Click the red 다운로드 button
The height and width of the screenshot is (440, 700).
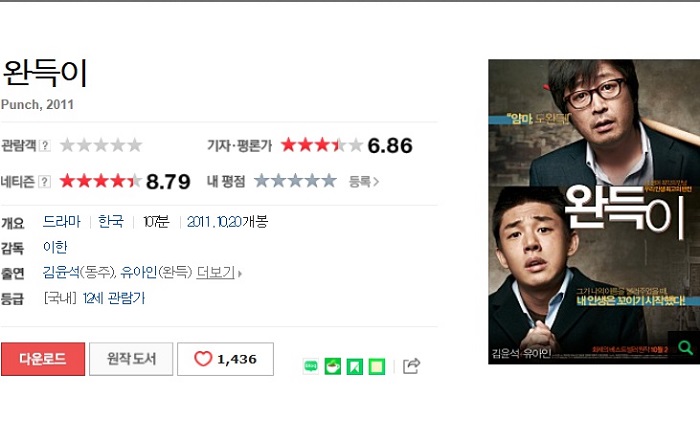(x=43, y=359)
